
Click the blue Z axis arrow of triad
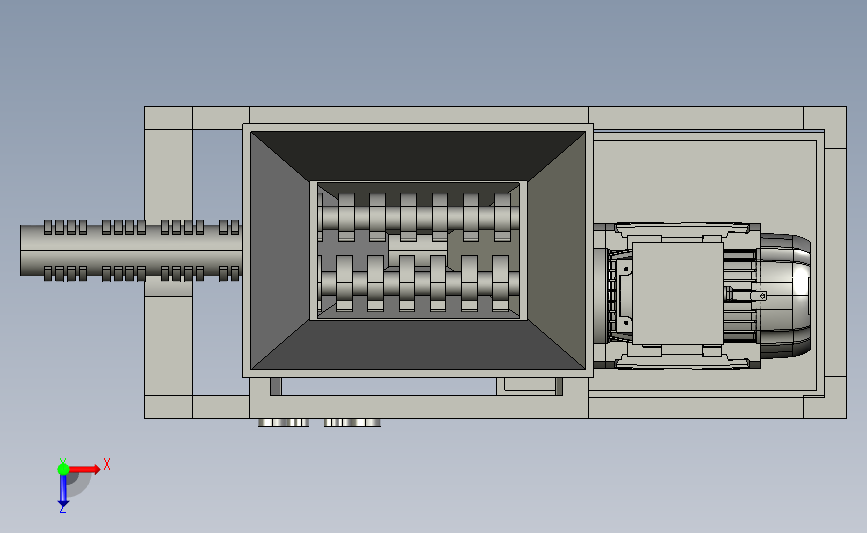point(63,491)
